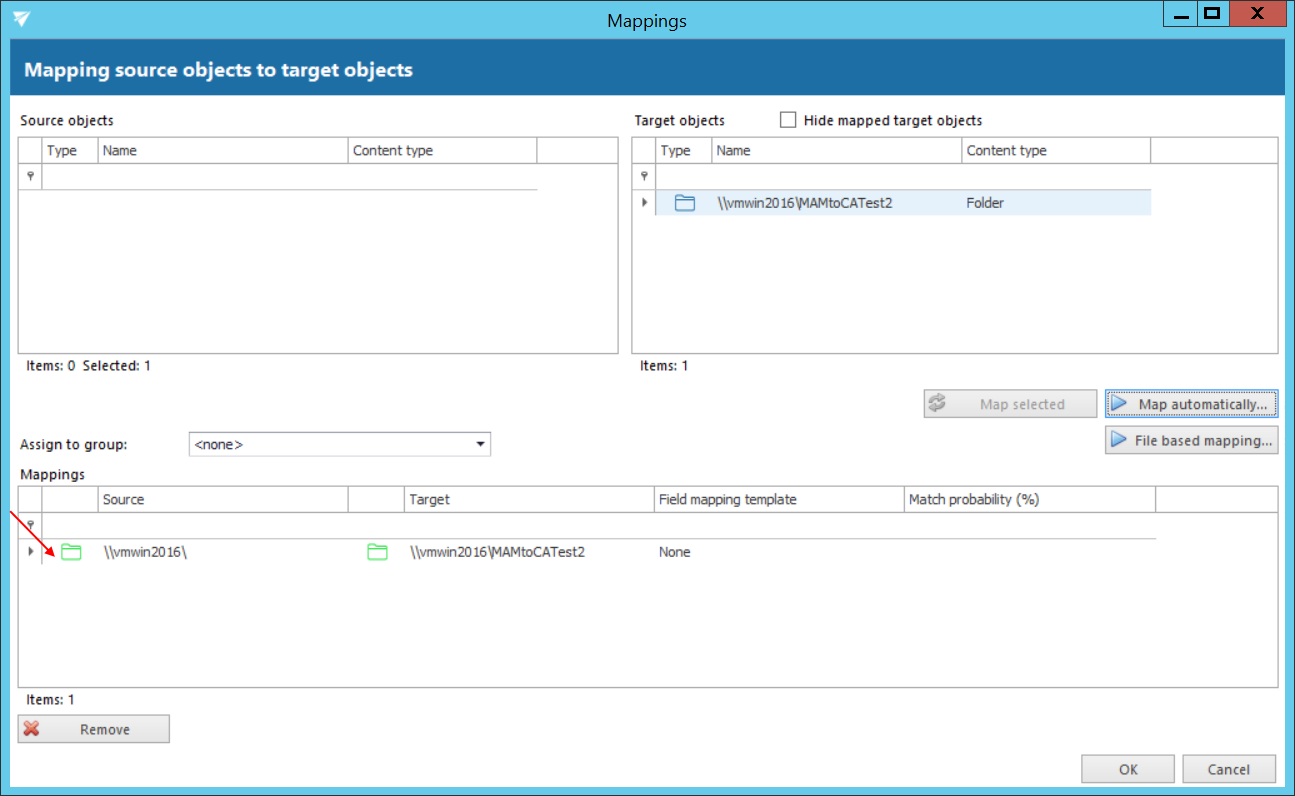Expand the MAMtoCATest2 target object row
Viewport: 1295px width, 796px height.
pos(644,203)
